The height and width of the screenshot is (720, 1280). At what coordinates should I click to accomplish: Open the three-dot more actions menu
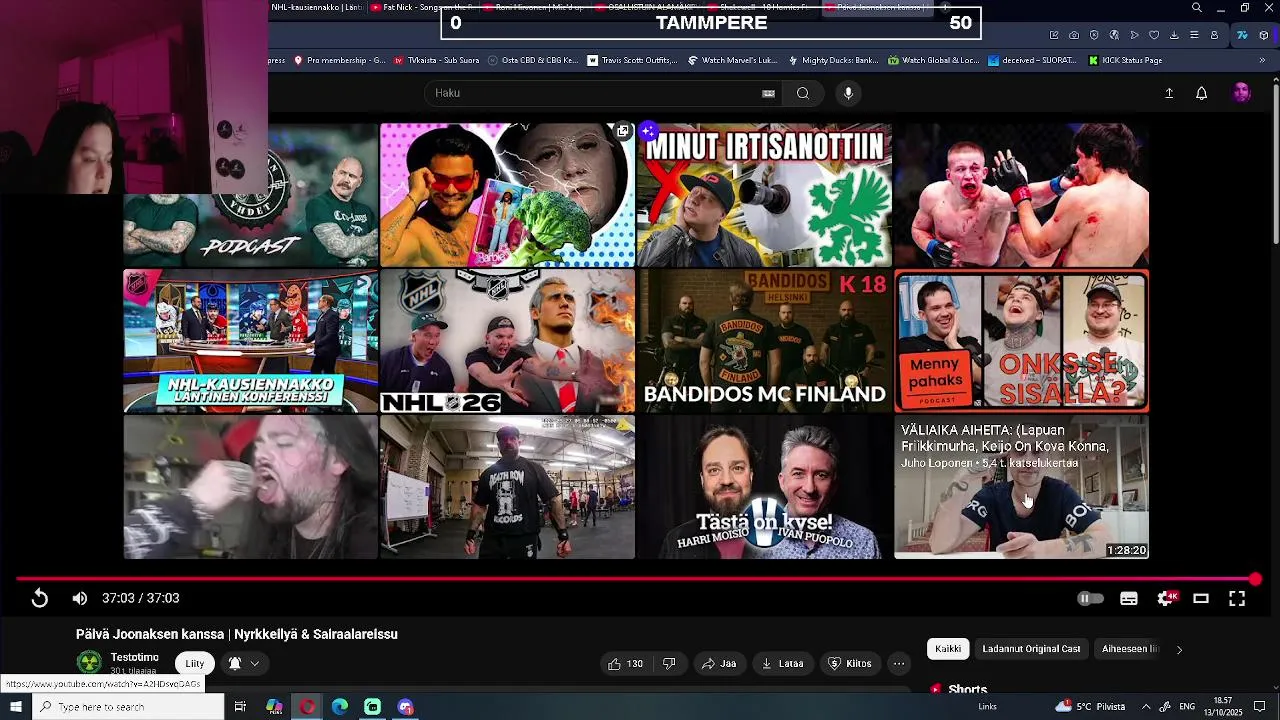click(899, 663)
